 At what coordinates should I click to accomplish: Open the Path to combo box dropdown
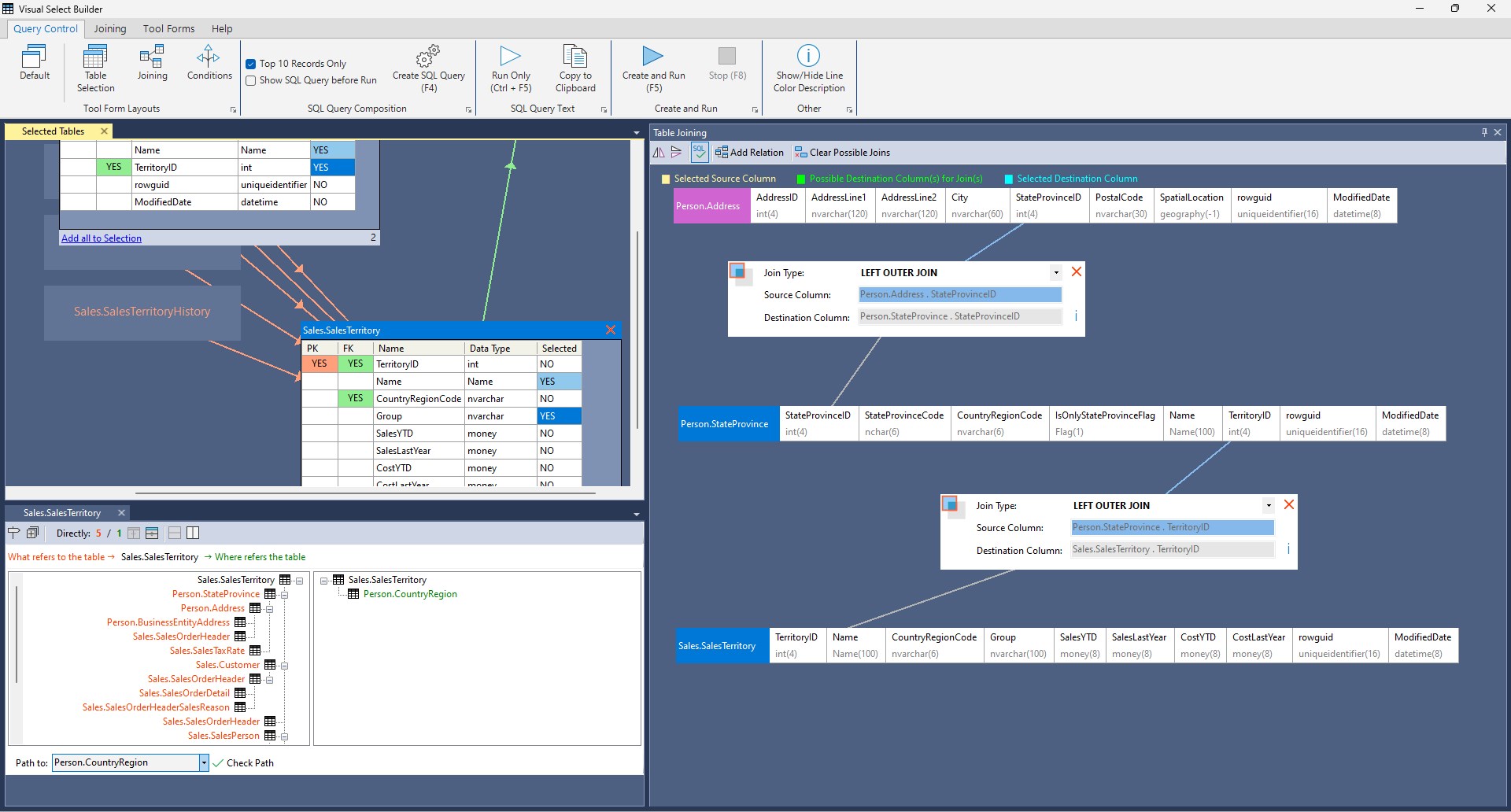click(x=204, y=762)
